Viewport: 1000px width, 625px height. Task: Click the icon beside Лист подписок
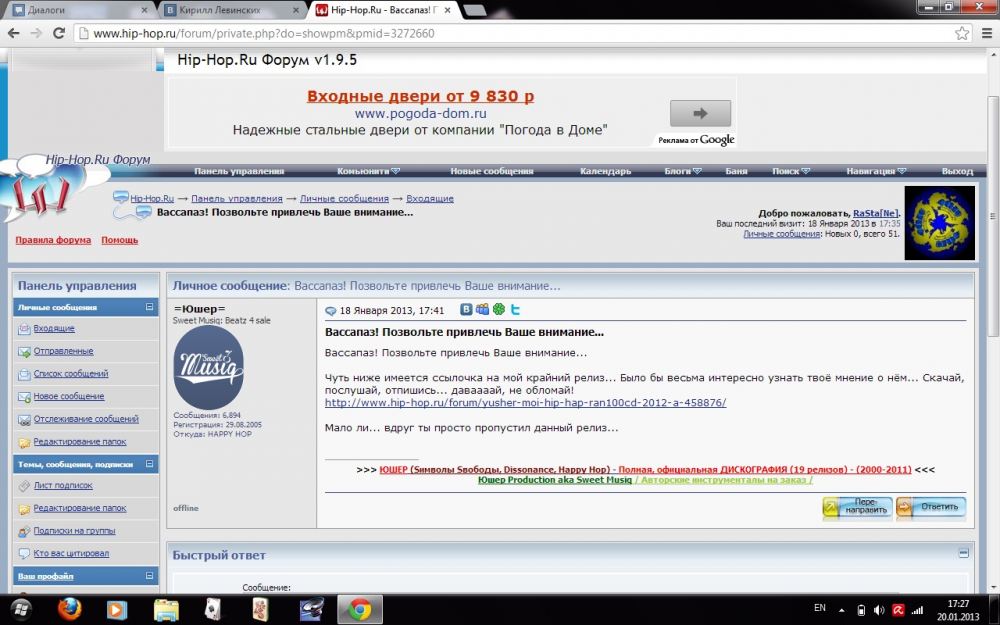click(24, 486)
